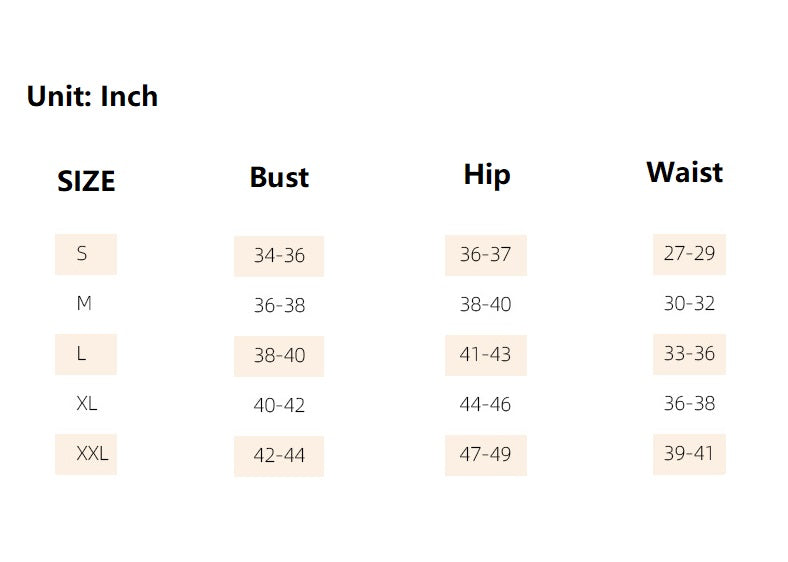Screen dimensions: 788x562
Task: Select the SIZE column header
Action: pyautogui.click(x=86, y=181)
